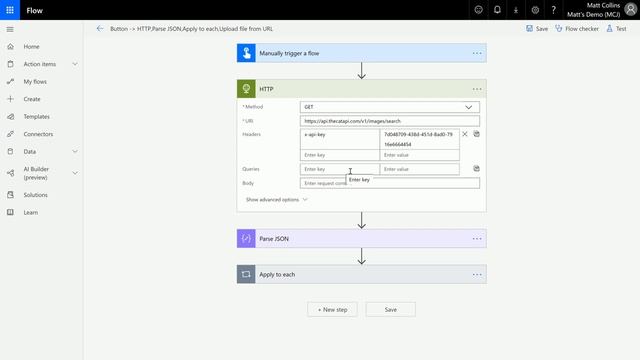Open Learn page

[31, 212]
